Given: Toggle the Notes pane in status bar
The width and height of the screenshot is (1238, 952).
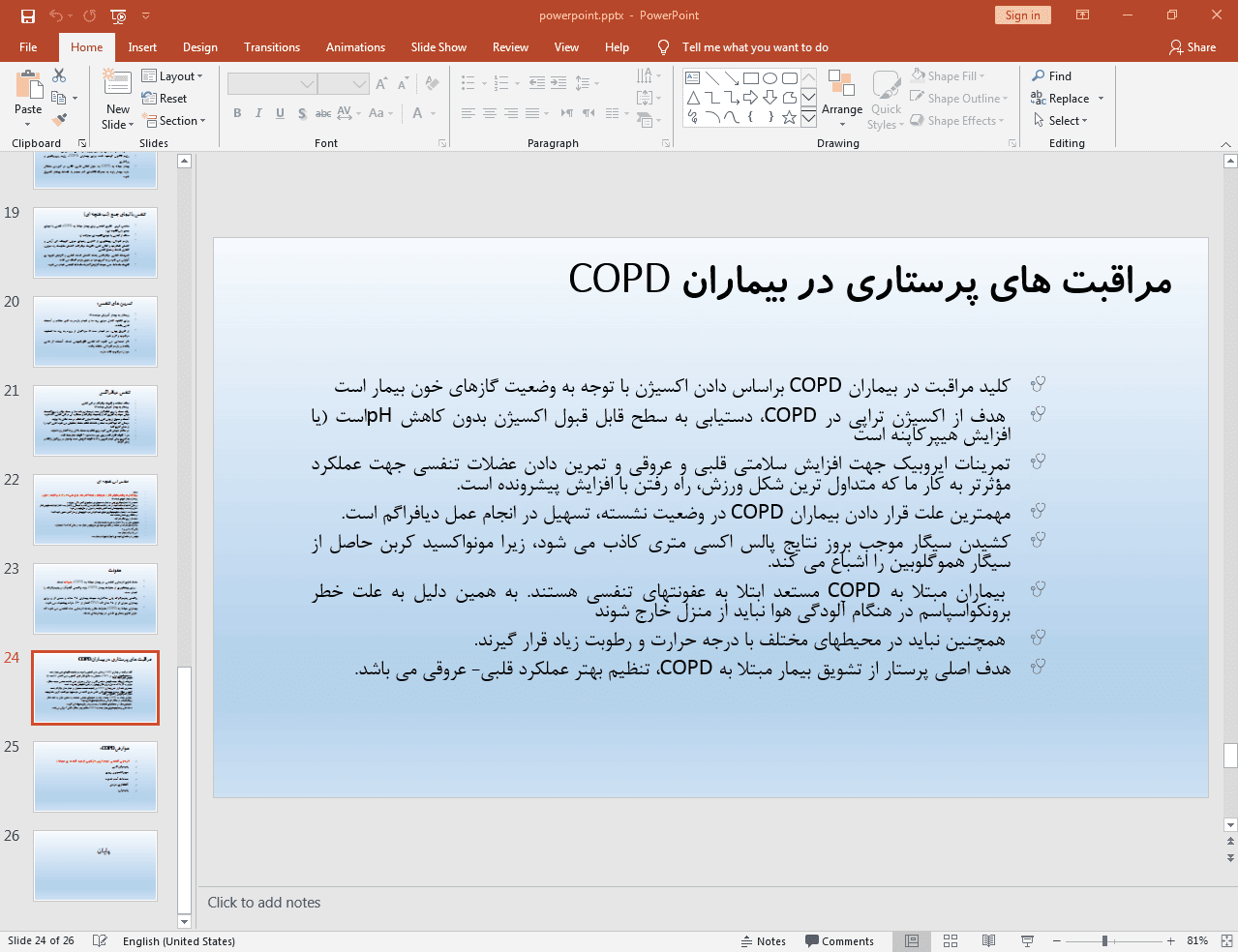Looking at the screenshot, I should coord(763,940).
